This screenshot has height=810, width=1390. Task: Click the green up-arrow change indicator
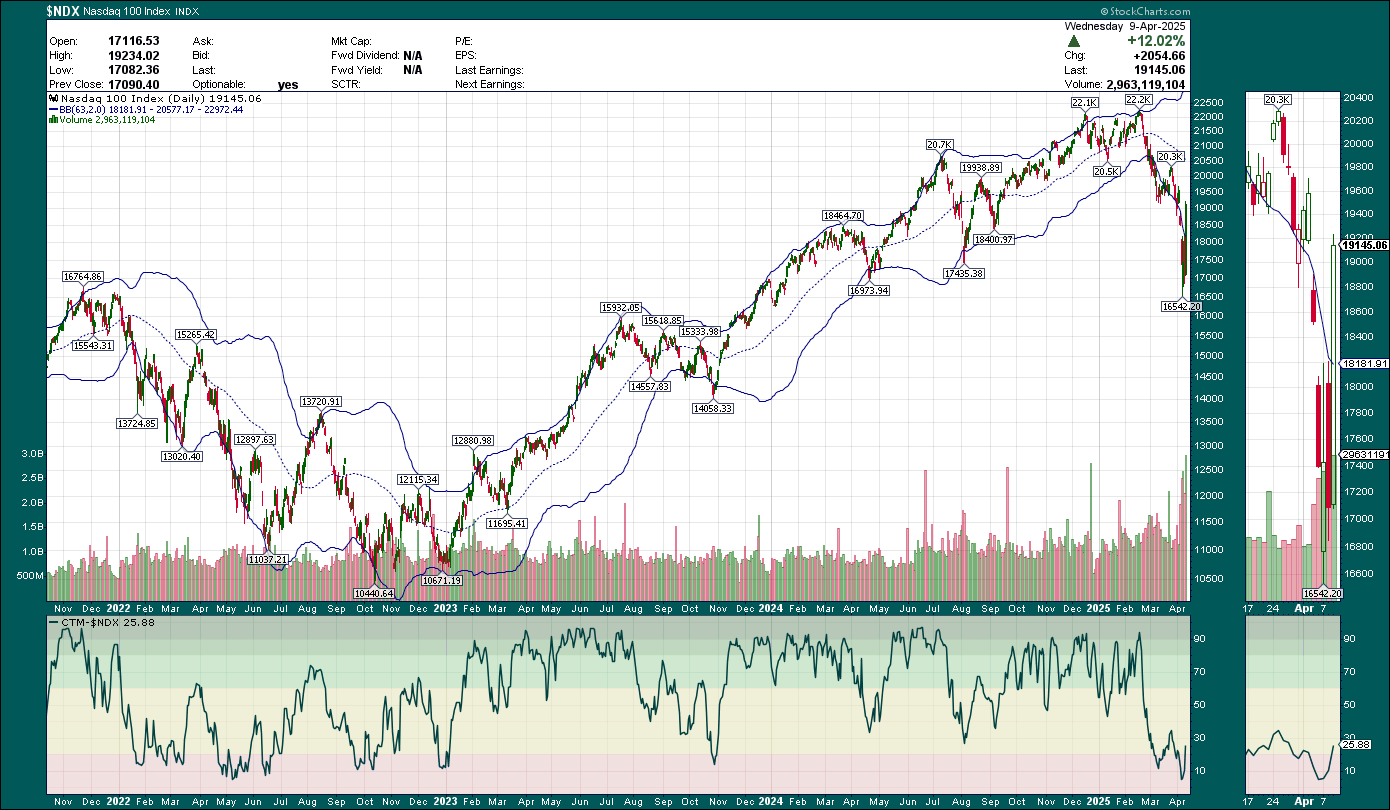1073,41
